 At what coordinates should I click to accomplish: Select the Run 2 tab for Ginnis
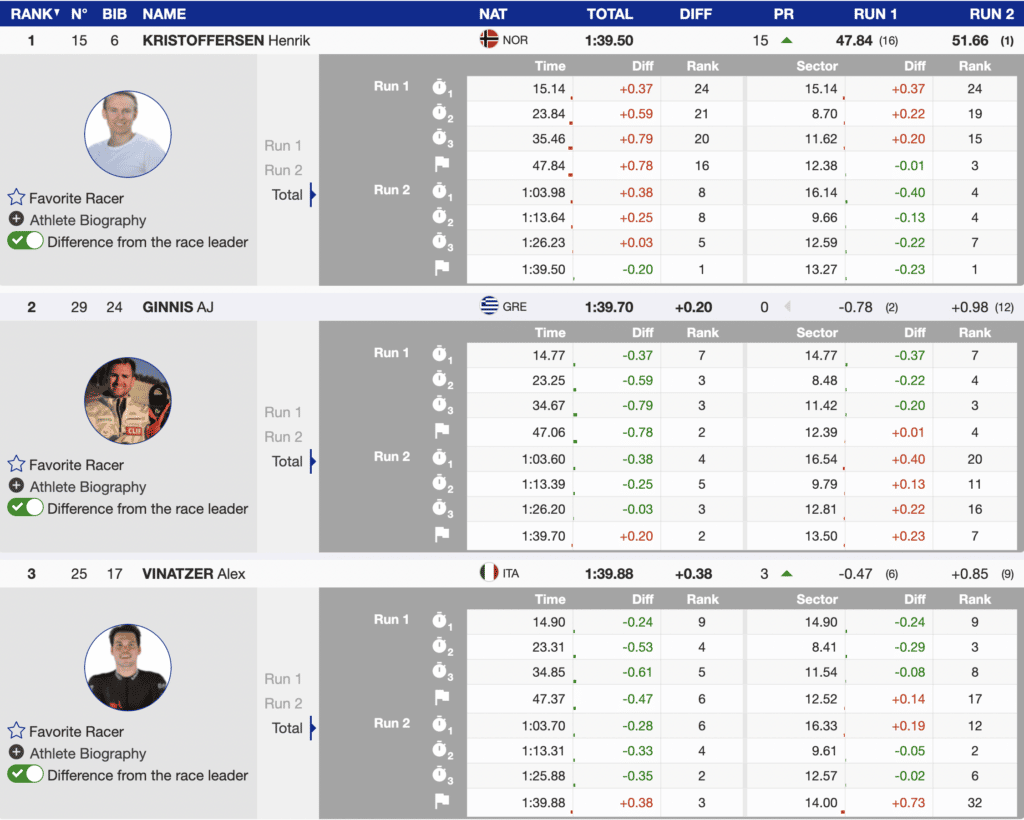[283, 437]
